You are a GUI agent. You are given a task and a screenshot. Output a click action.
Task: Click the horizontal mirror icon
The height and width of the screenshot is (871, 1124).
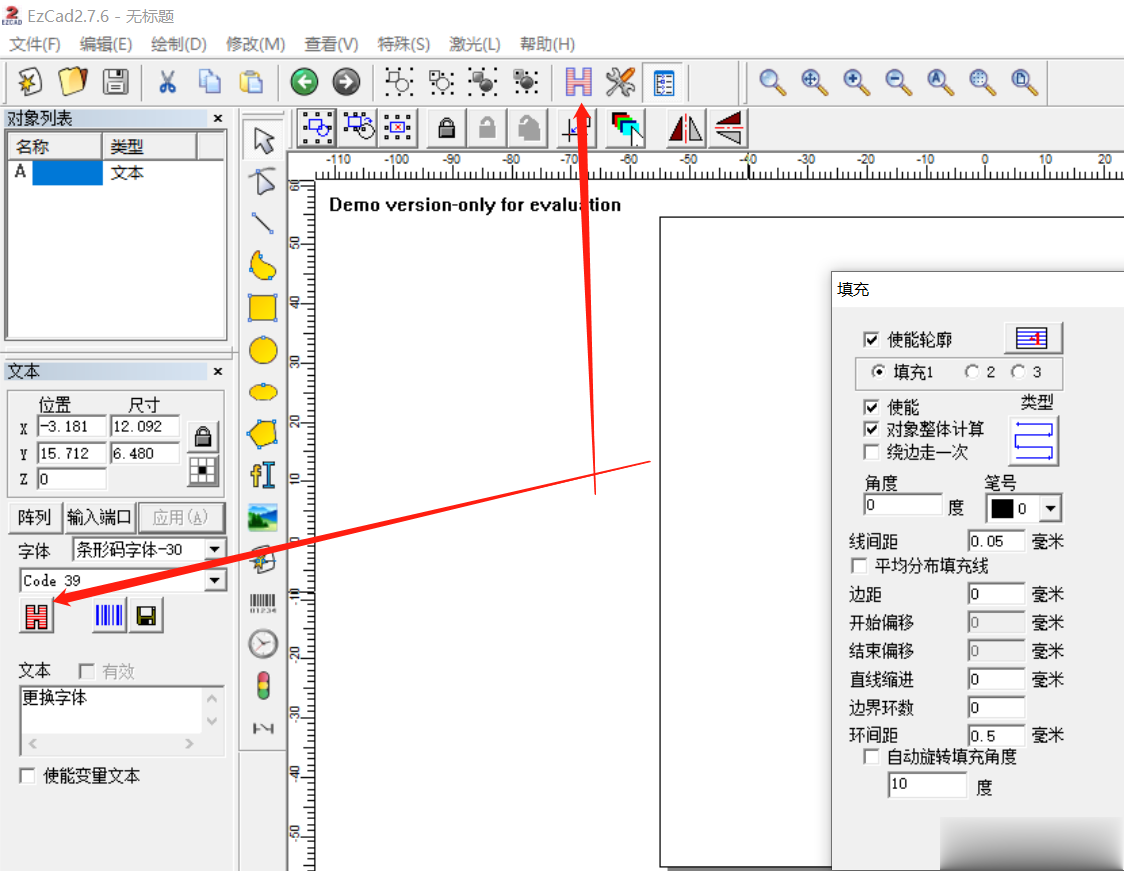686,128
